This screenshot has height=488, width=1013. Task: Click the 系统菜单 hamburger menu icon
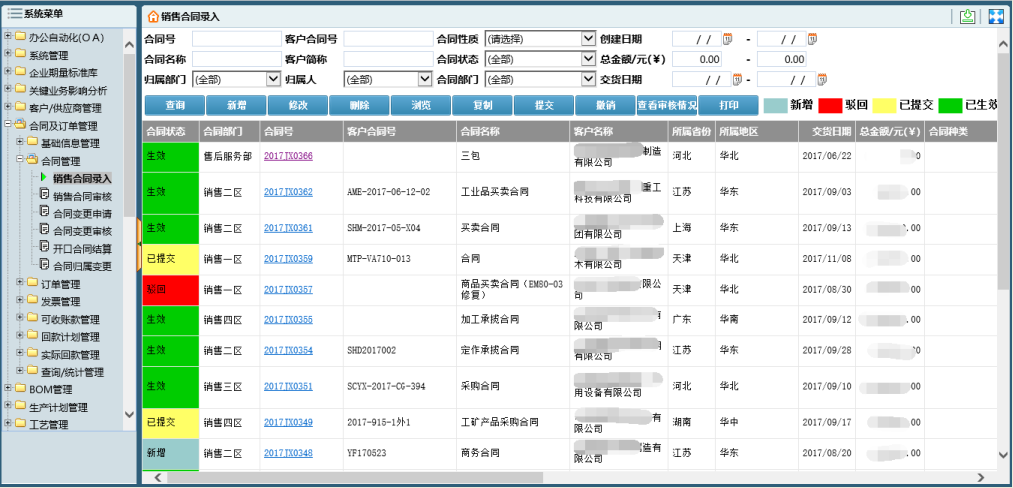(14, 13)
